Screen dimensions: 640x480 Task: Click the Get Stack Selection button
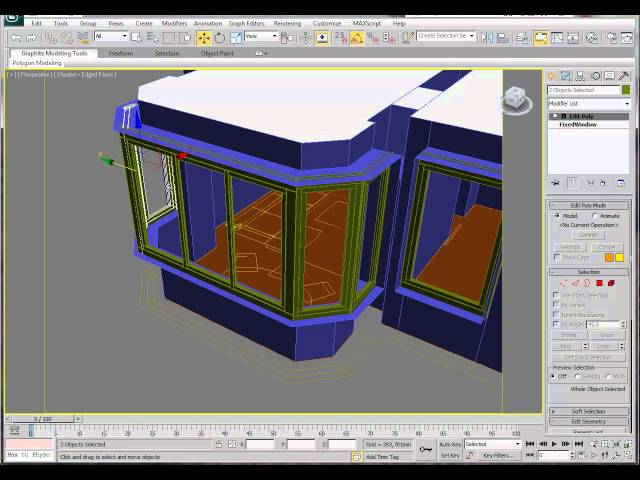588,357
